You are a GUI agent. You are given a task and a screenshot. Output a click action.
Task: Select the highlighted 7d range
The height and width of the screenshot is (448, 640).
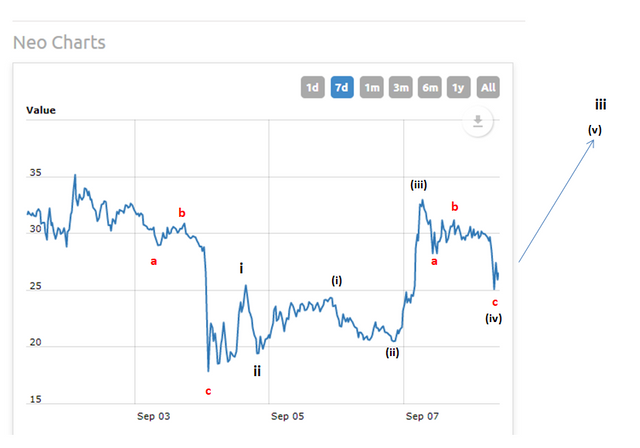click(x=342, y=87)
